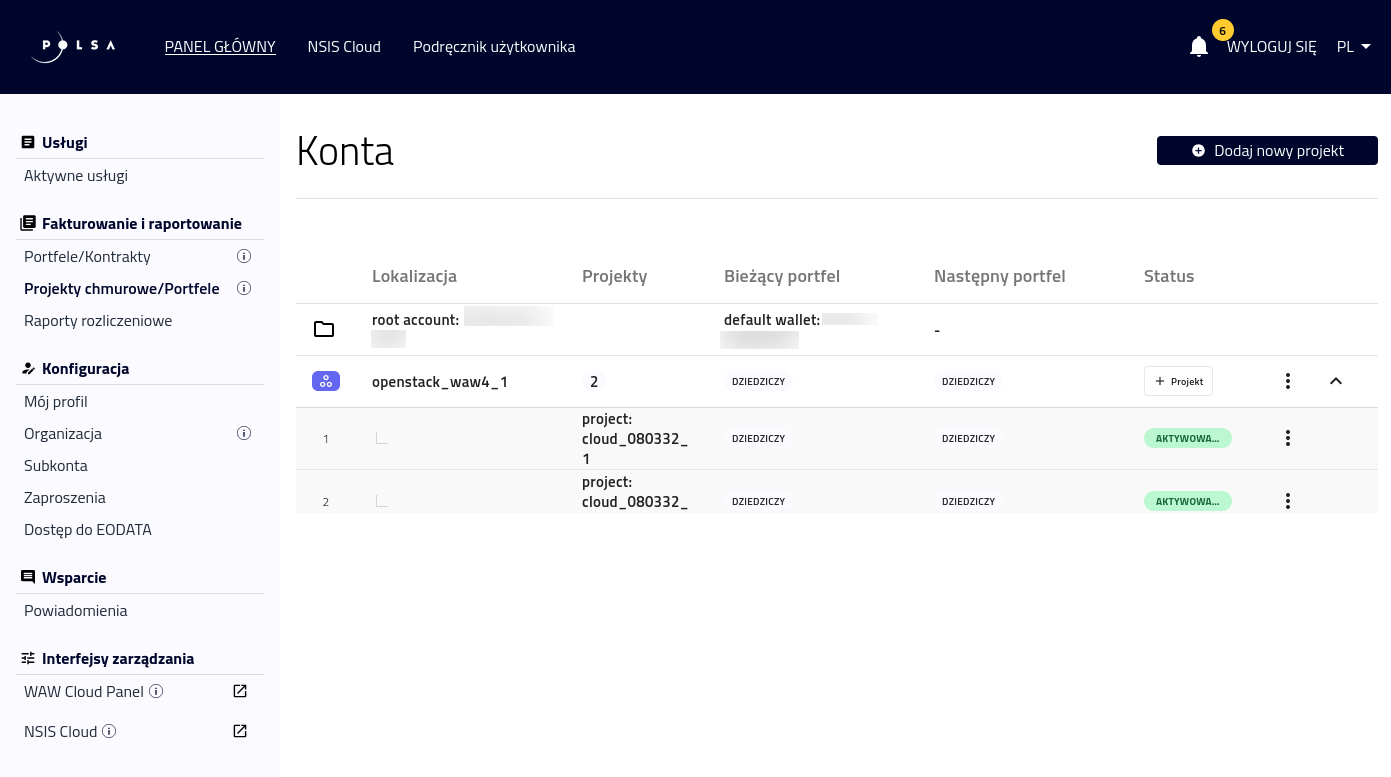Click the purple openstack_waw4_1 cloud icon

(x=326, y=381)
